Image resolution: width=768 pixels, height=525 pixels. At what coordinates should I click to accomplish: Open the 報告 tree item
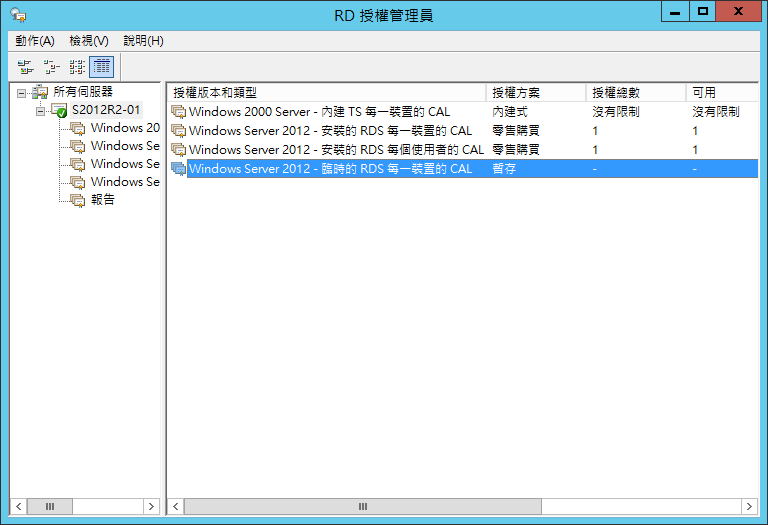[x=102, y=199]
